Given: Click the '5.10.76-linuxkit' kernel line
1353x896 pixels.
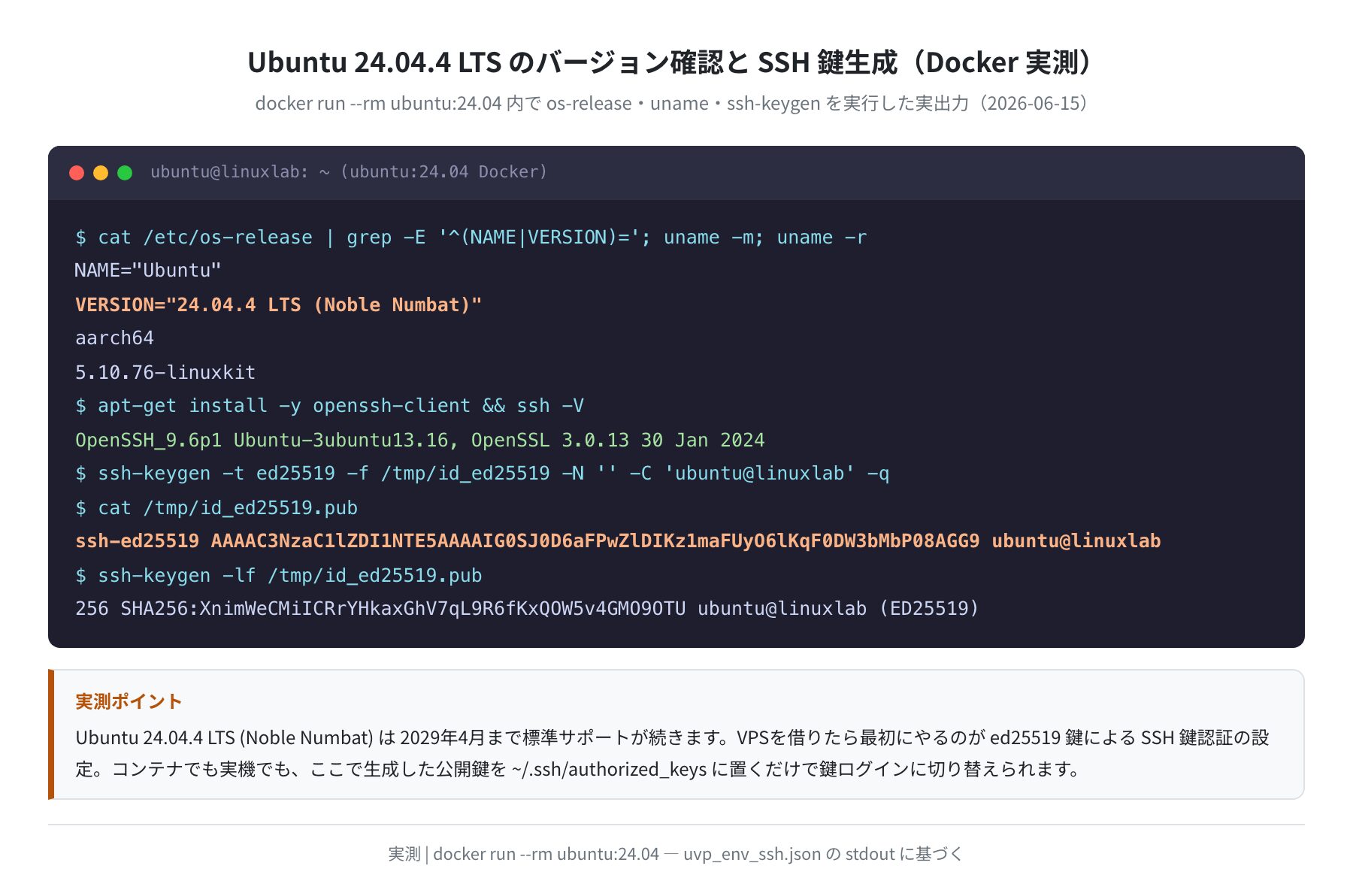Looking at the screenshot, I should (165, 372).
